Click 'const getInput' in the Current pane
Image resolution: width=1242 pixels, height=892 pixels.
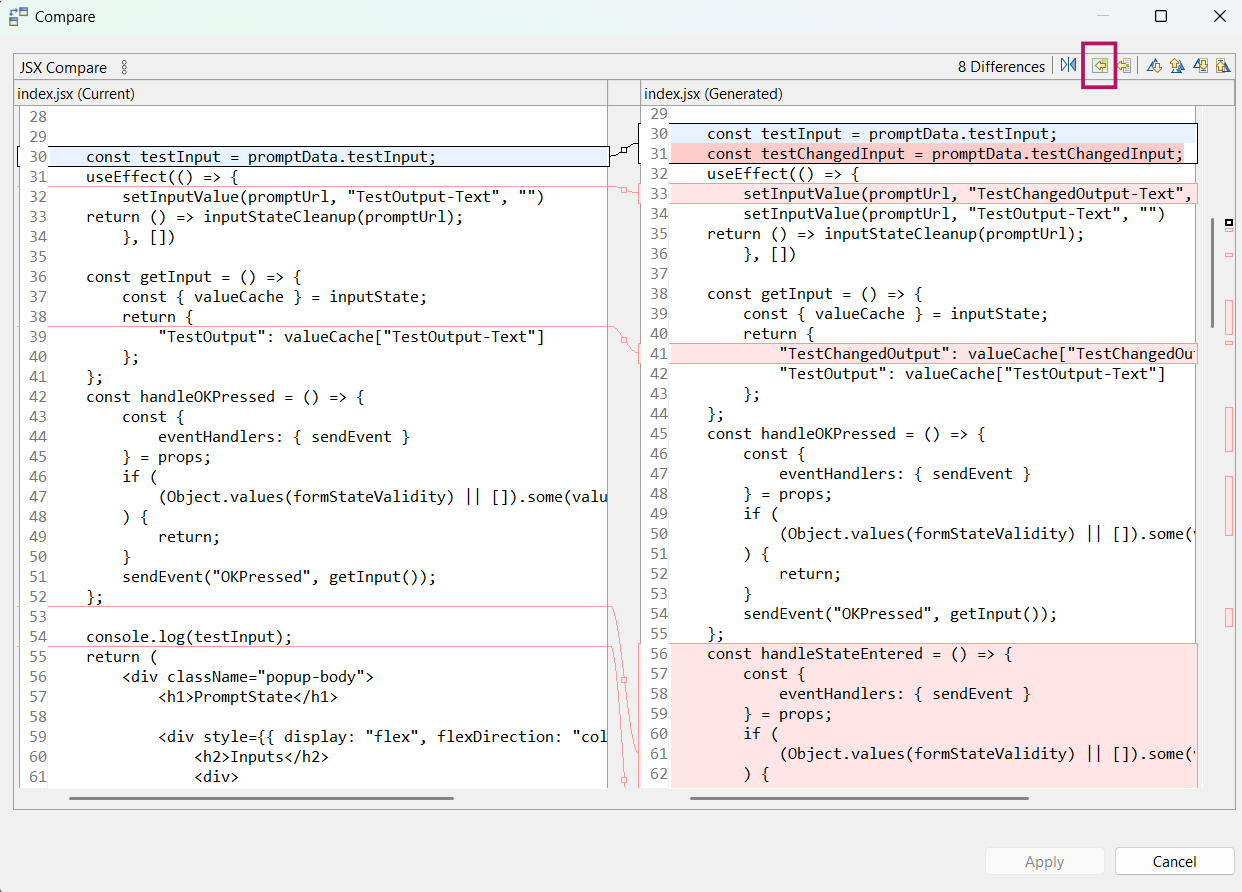tap(194, 276)
